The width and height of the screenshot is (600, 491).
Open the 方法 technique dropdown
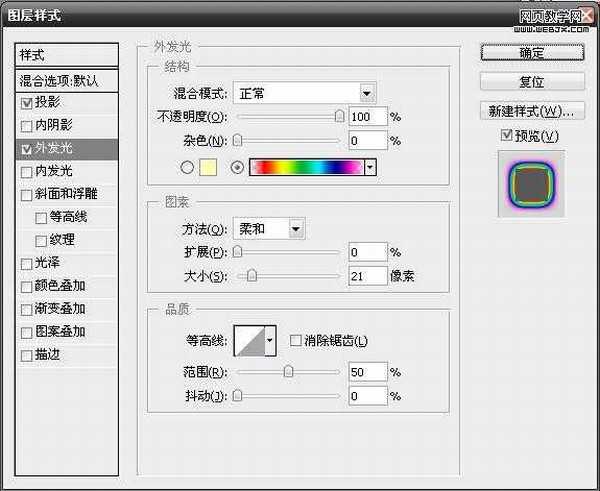point(268,229)
